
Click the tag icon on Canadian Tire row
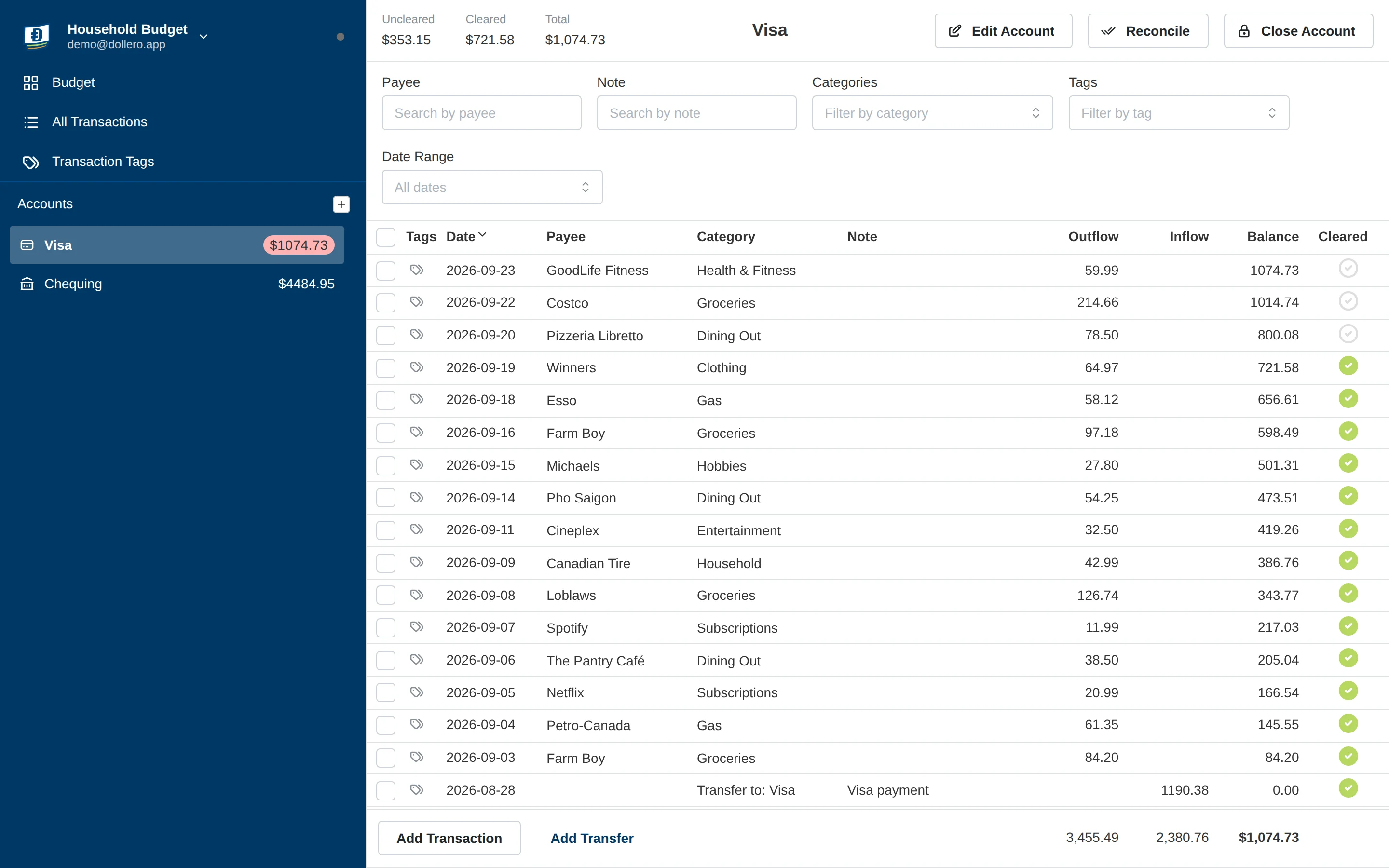(x=417, y=562)
